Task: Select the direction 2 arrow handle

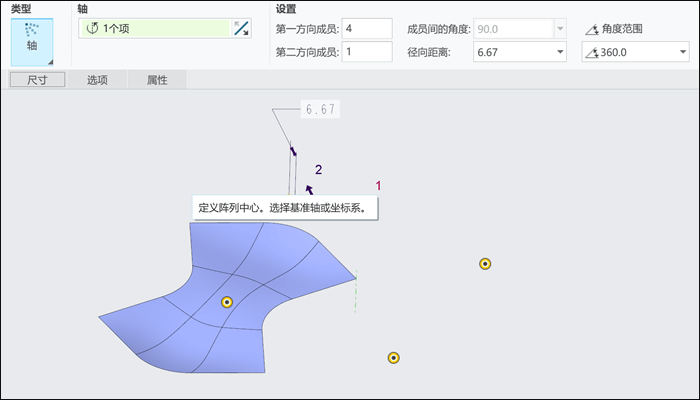Action: (309, 190)
